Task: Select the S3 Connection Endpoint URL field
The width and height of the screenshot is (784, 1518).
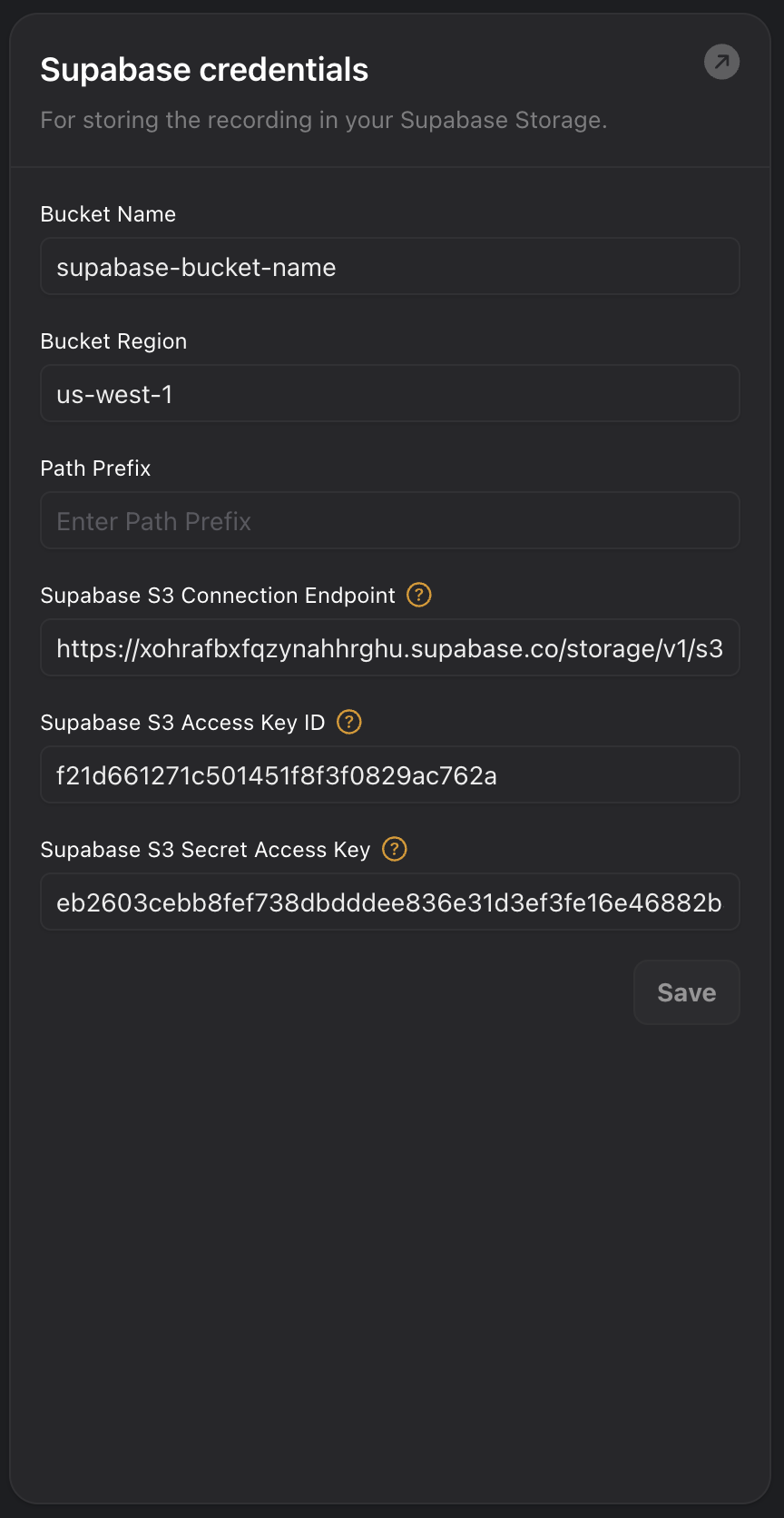Action: point(389,648)
